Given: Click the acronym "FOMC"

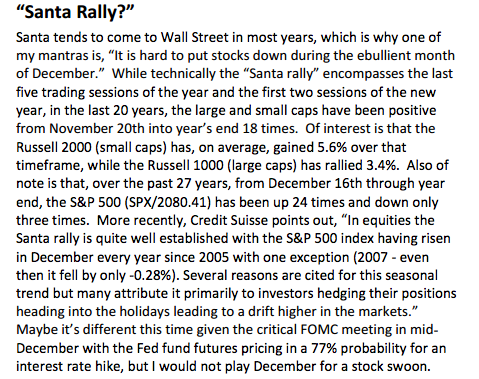Looking at the screenshot, I should (319, 330).
